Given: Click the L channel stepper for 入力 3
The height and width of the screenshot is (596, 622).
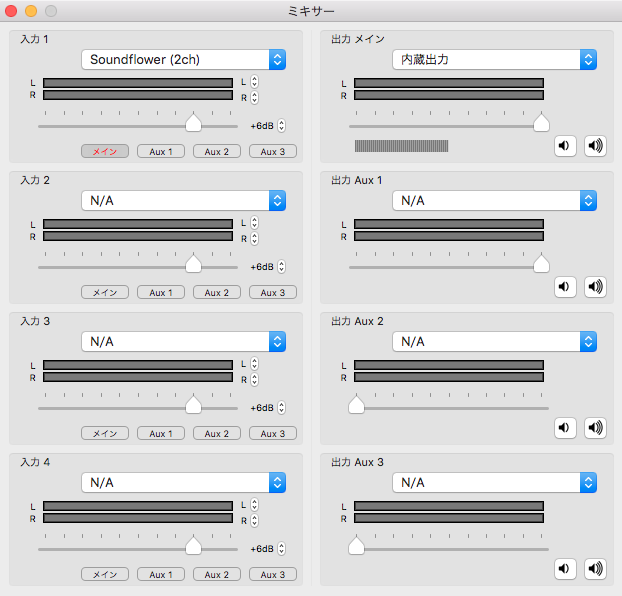Looking at the screenshot, I should coord(255,364).
